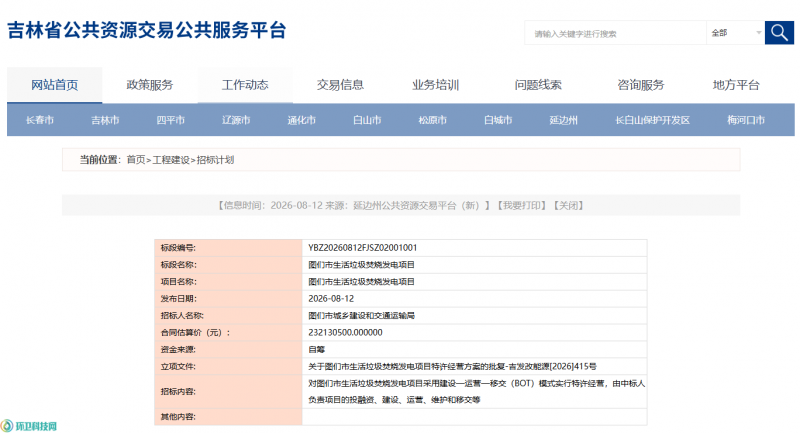Select 长春市 in the city bar
The image size is (800, 433).
pyautogui.click(x=40, y=120)
